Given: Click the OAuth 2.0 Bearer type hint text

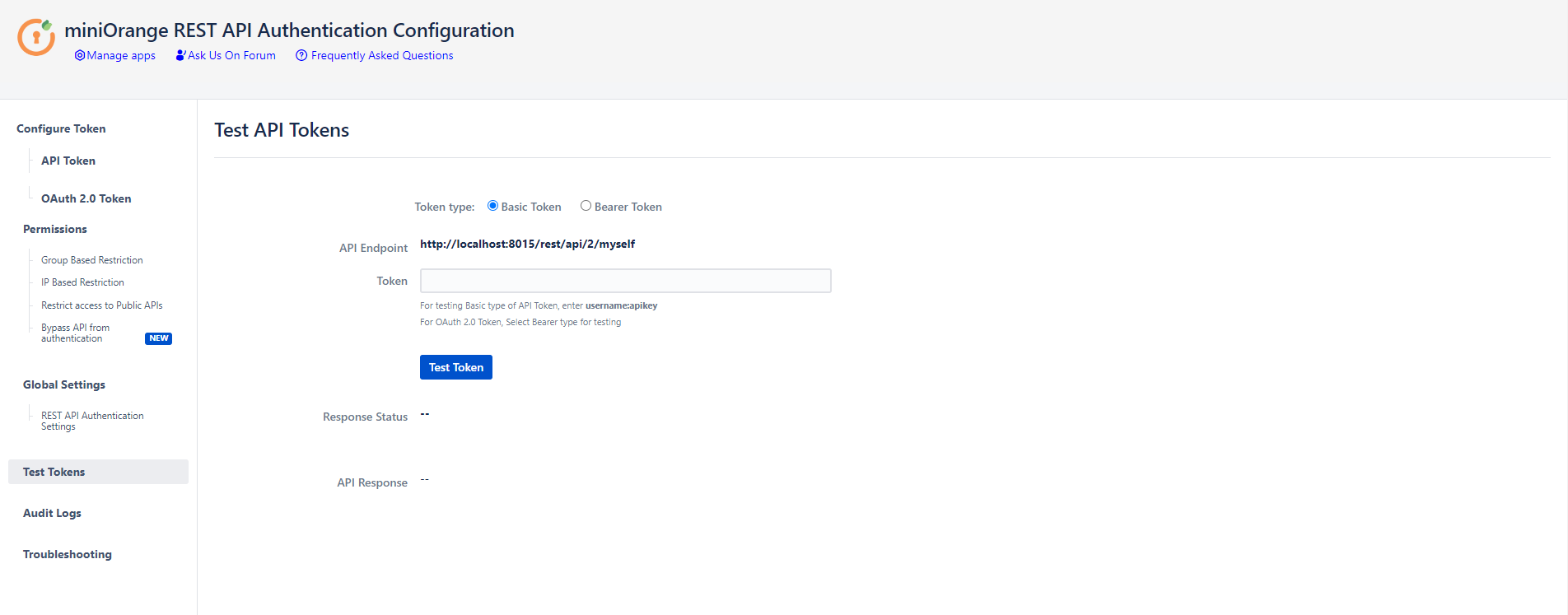Looking at the screenshot, I should [x=520, y=322].
